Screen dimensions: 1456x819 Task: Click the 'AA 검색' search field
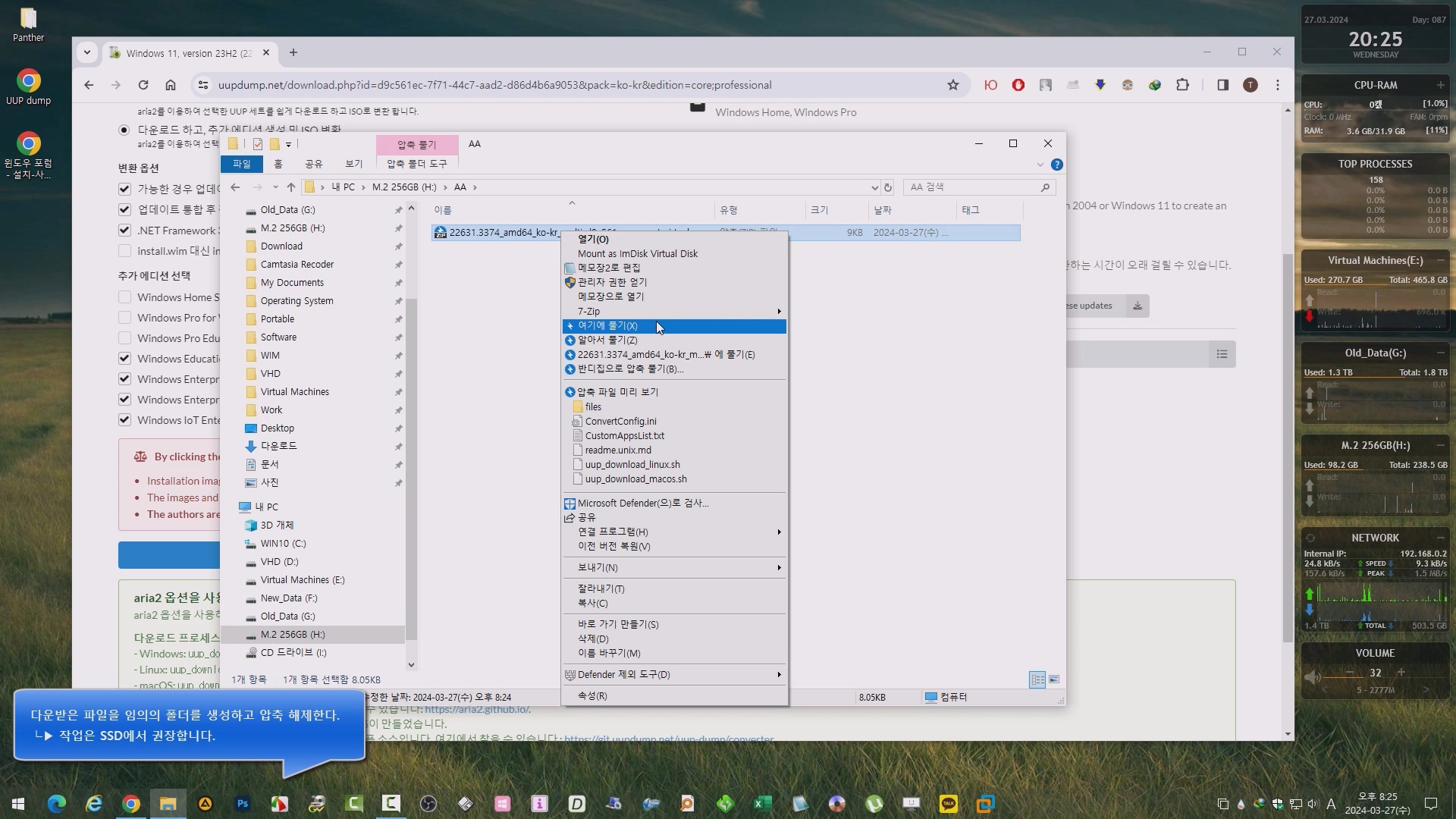(979, 187)
